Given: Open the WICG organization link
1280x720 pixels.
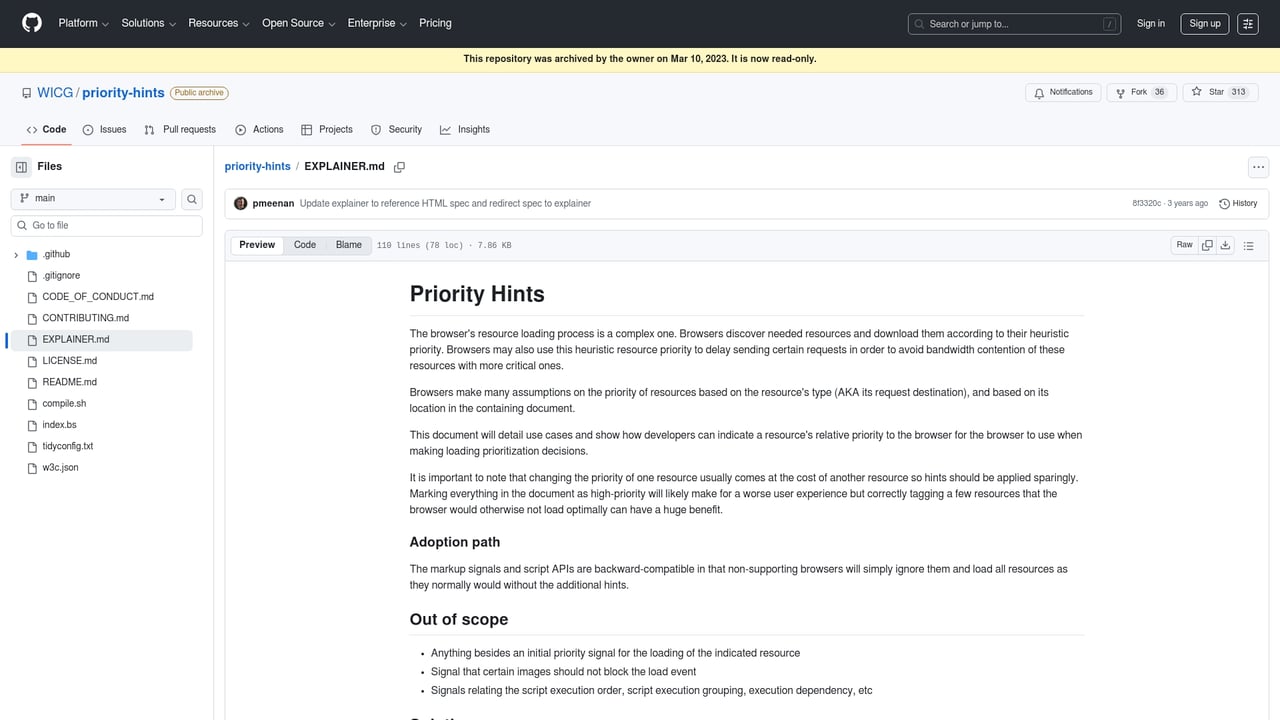Looking at the screenshot, I should click(54, 92).
